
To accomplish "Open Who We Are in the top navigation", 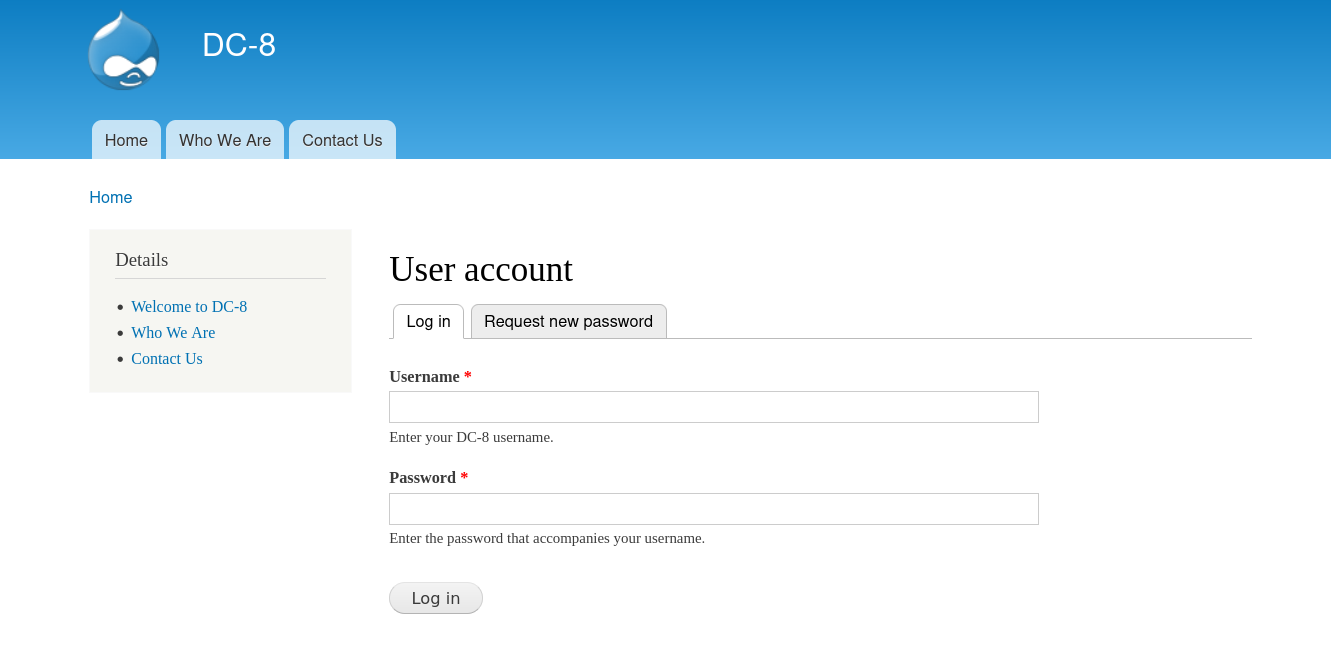I will 225,140.
